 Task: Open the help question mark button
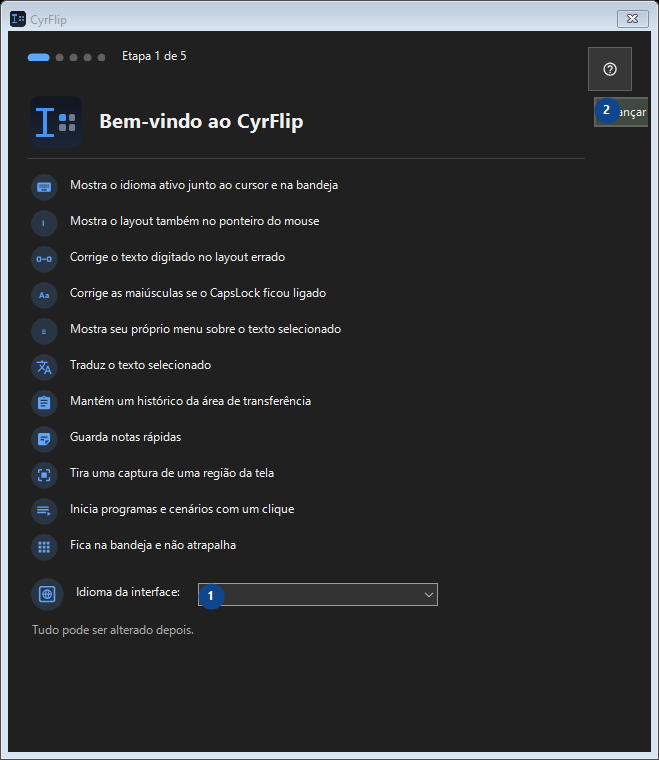point(610,69)
